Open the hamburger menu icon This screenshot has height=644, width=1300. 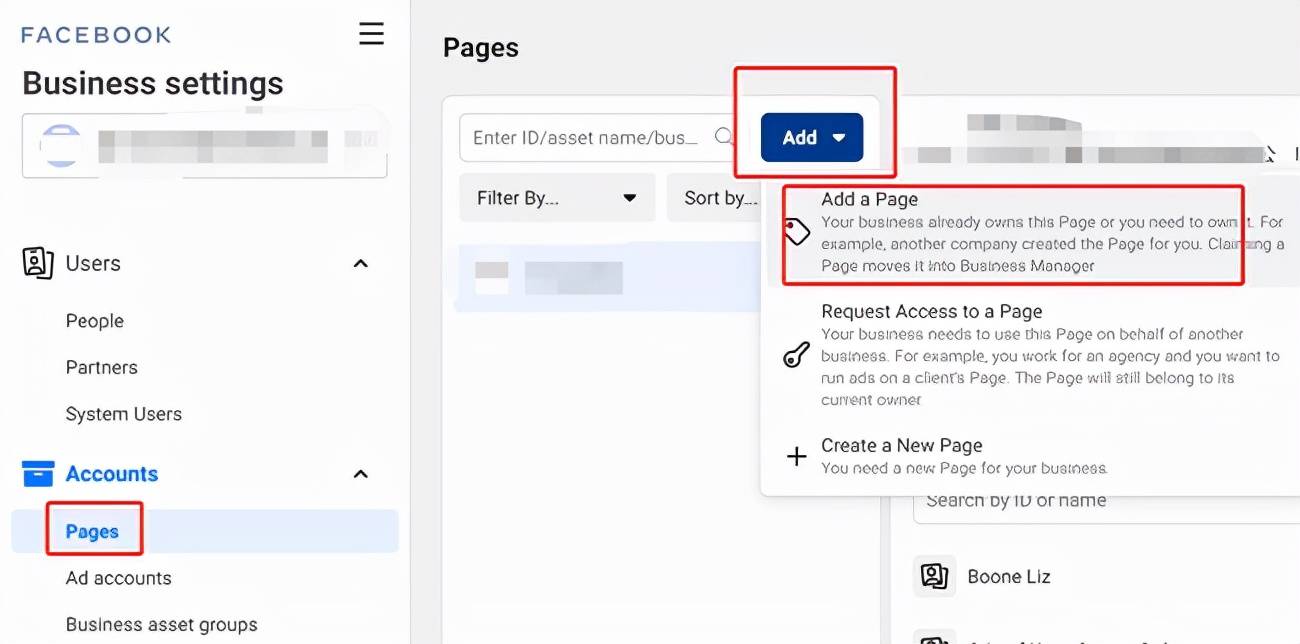(371, 34)
